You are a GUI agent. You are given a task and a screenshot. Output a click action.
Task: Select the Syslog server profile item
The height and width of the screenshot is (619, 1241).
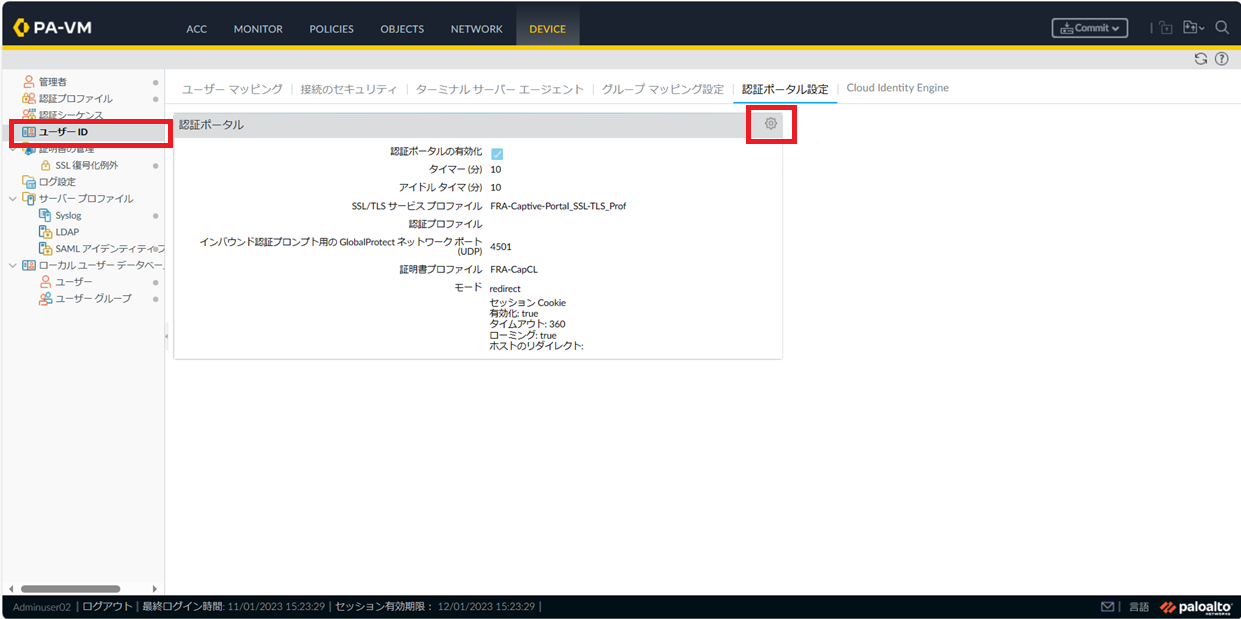coord(68,215)
